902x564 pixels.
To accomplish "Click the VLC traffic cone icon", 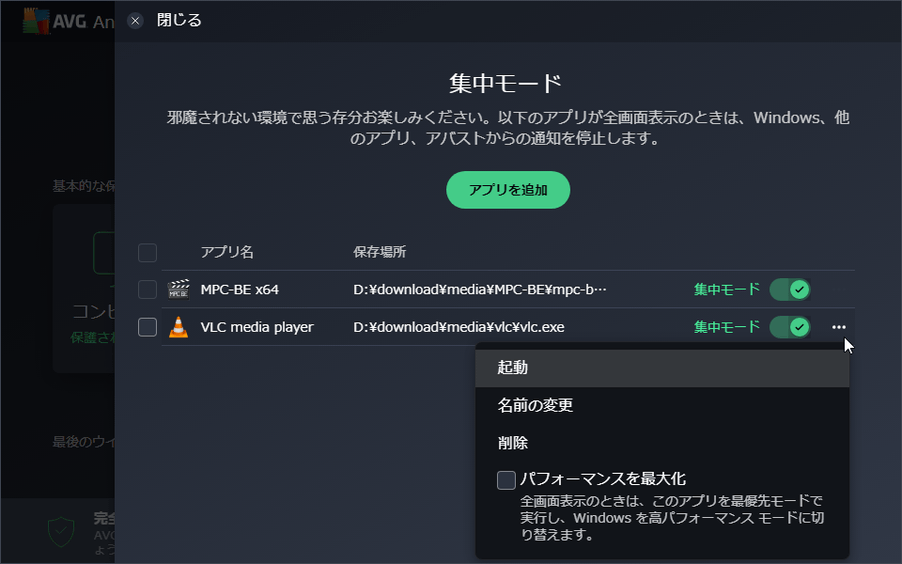I will click(x=178, y=327).
